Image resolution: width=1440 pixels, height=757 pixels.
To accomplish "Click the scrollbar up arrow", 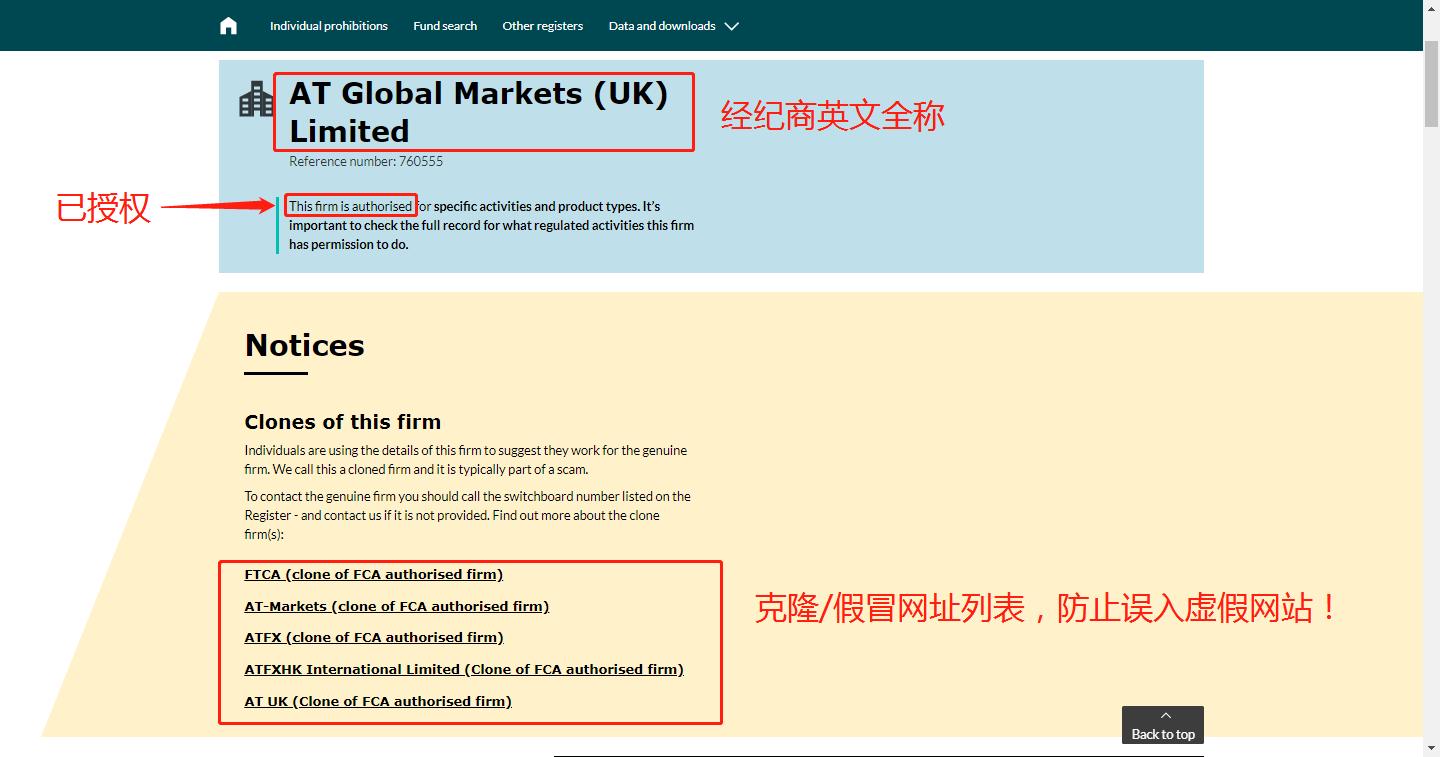I will (x=1431, y=8).
